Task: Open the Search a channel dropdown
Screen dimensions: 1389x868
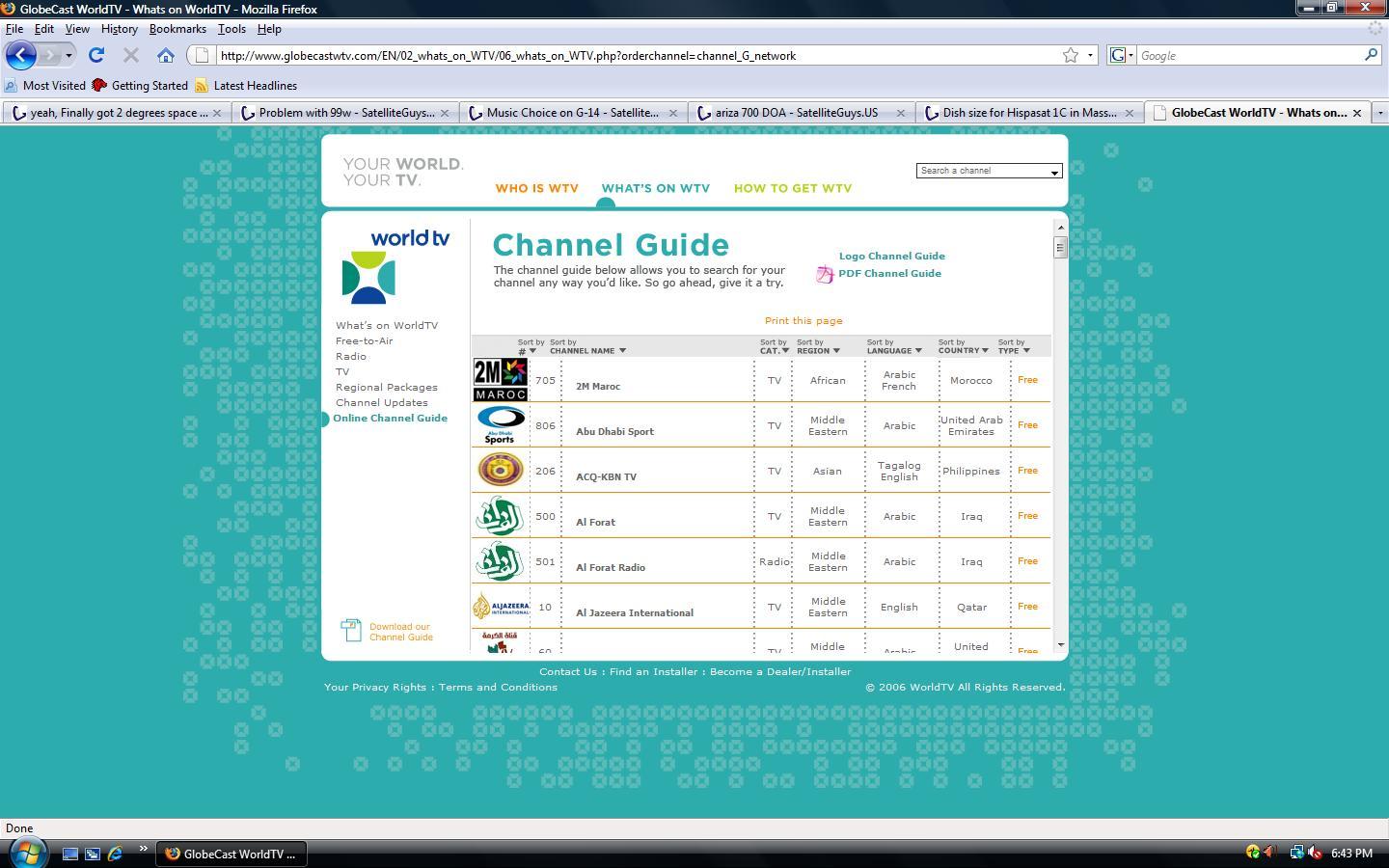Action: pos(989,171)
